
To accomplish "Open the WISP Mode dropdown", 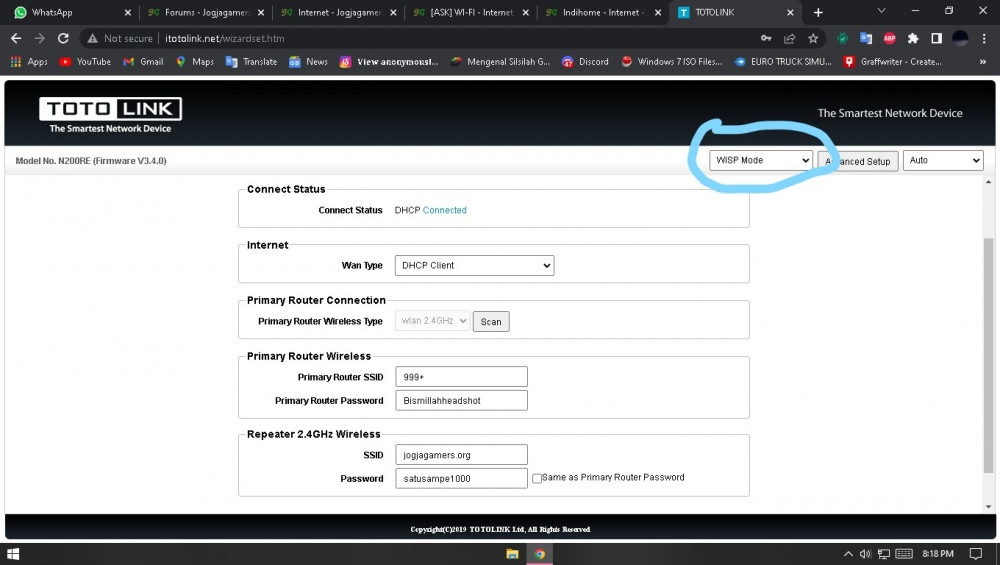I will click(x=761, y=160).
